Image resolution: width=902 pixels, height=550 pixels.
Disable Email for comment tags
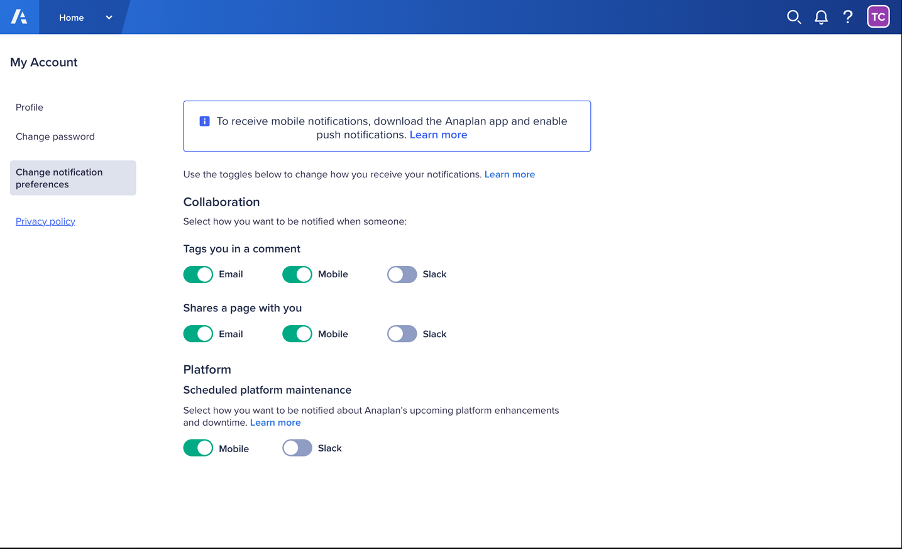tap(198, 274)
